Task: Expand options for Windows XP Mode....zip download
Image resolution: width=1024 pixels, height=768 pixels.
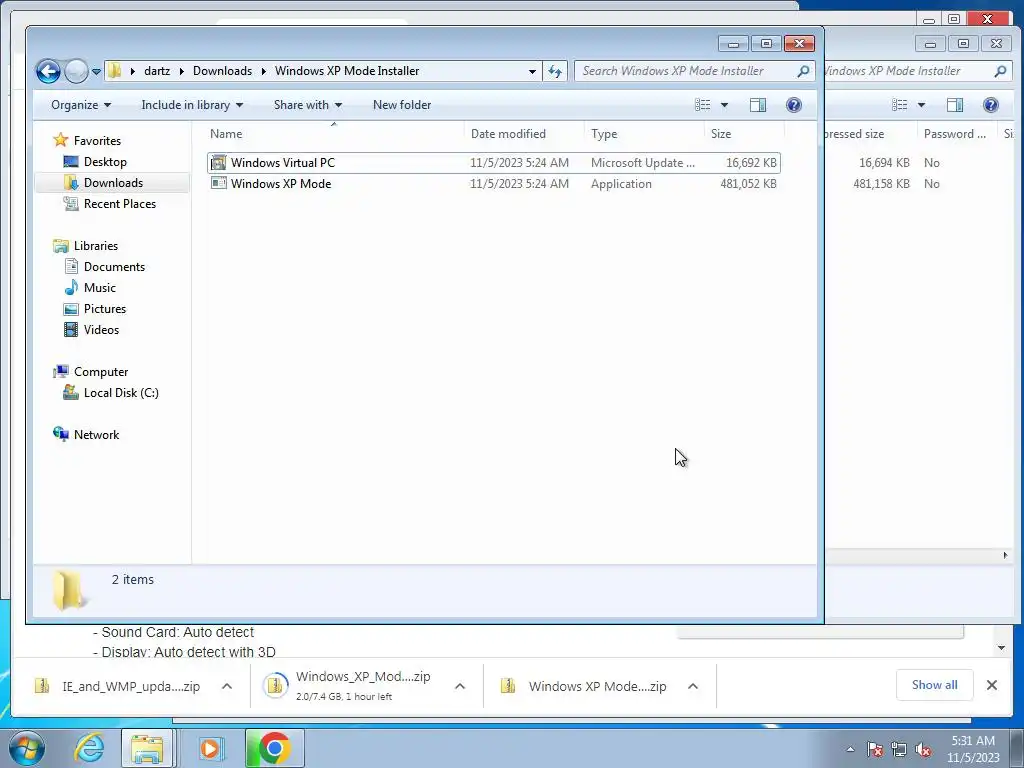Action: [x=693, y=686]
